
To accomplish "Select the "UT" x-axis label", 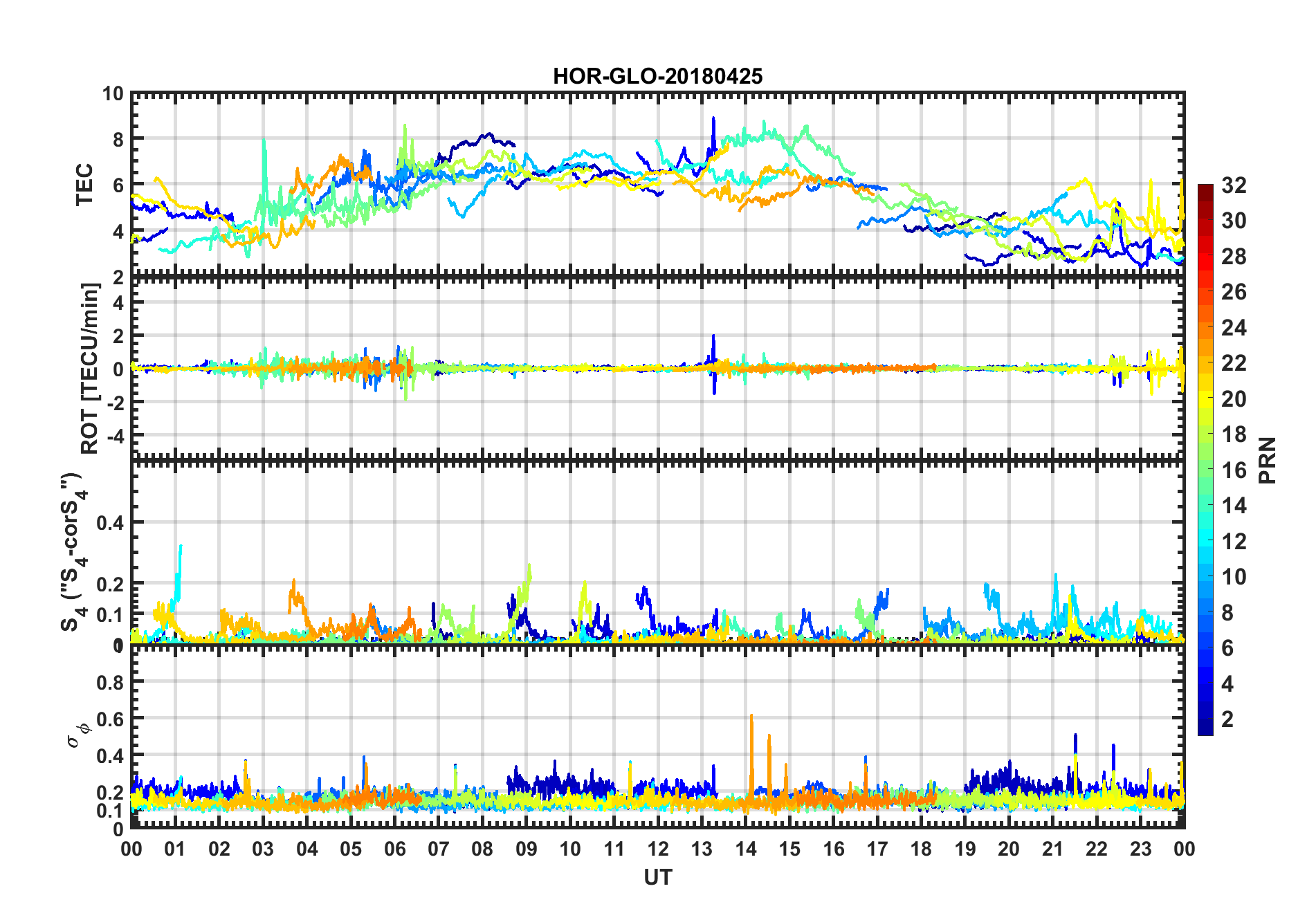I will click(657, 877).
